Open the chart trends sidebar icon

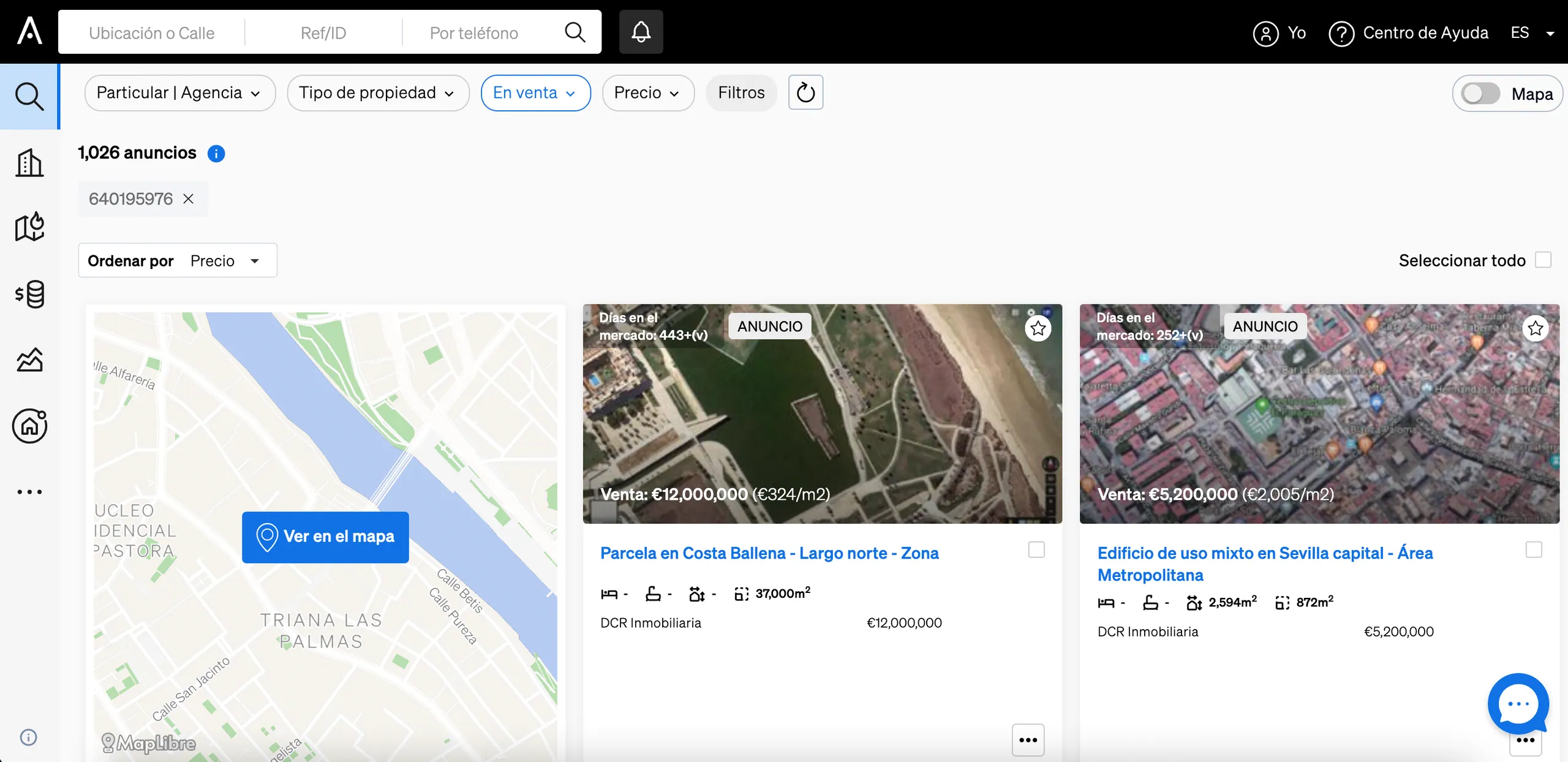coord(29,360)
